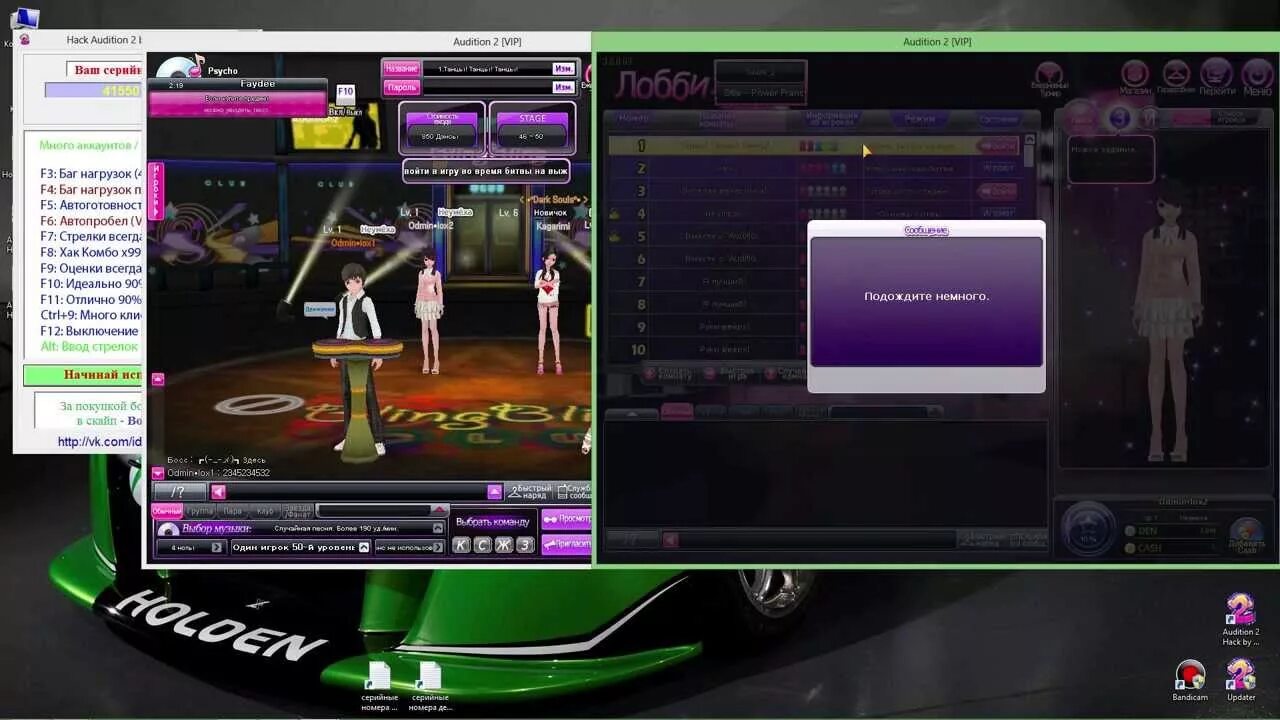Select lobby room row number 1
The height and width of the screenshot is (720, 1280).
click(x=815, y=146)
